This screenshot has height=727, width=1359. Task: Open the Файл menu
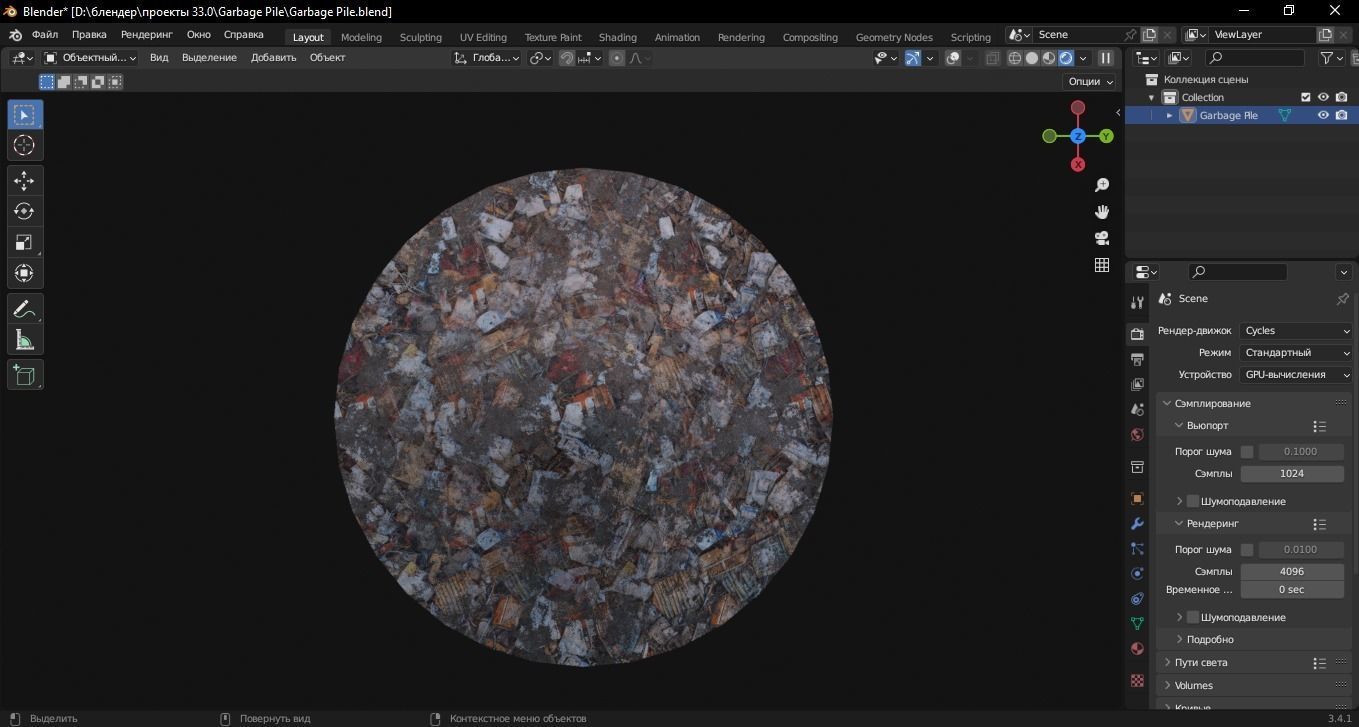45,35
